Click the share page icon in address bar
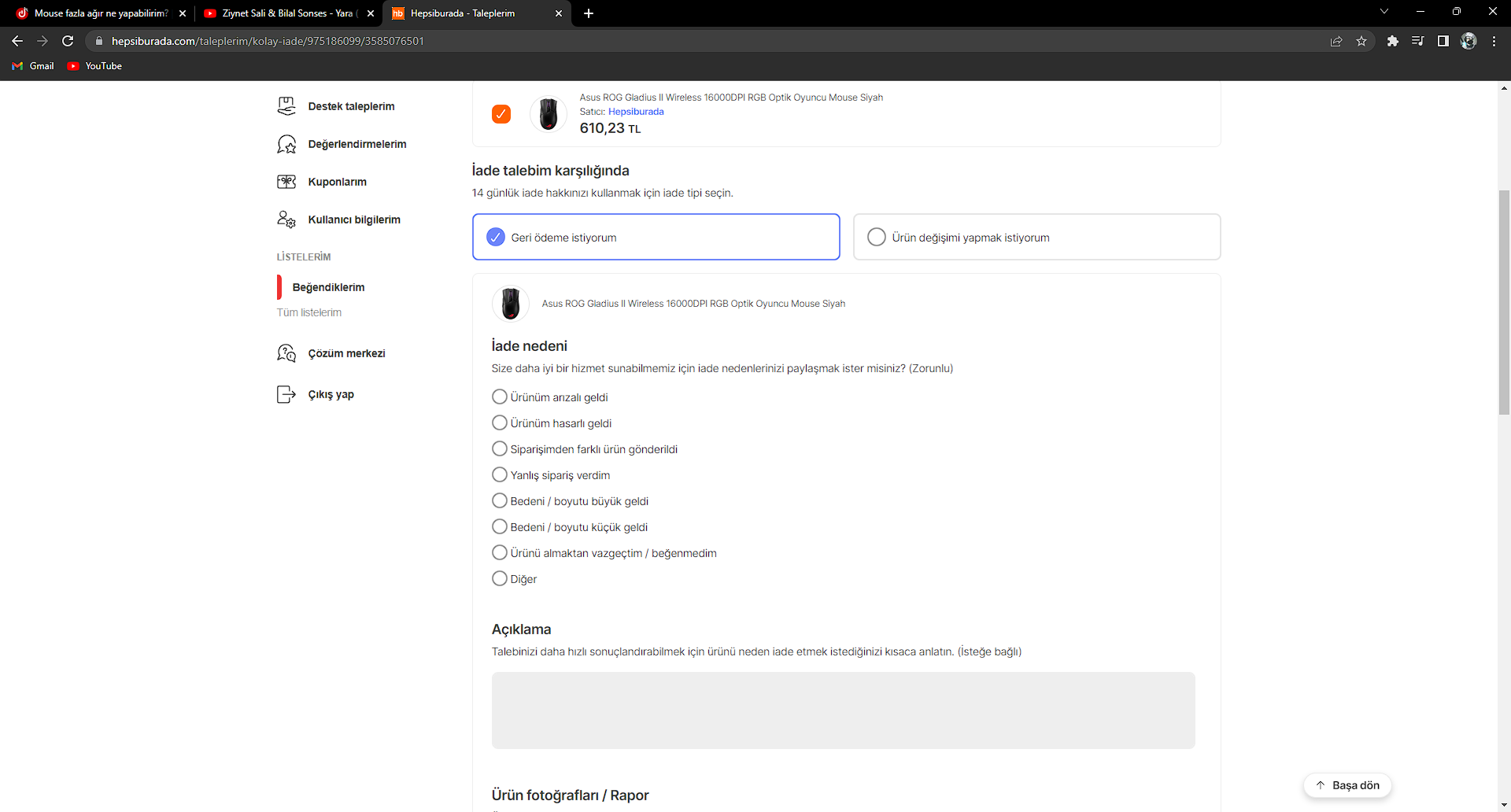 point(1336,41)
